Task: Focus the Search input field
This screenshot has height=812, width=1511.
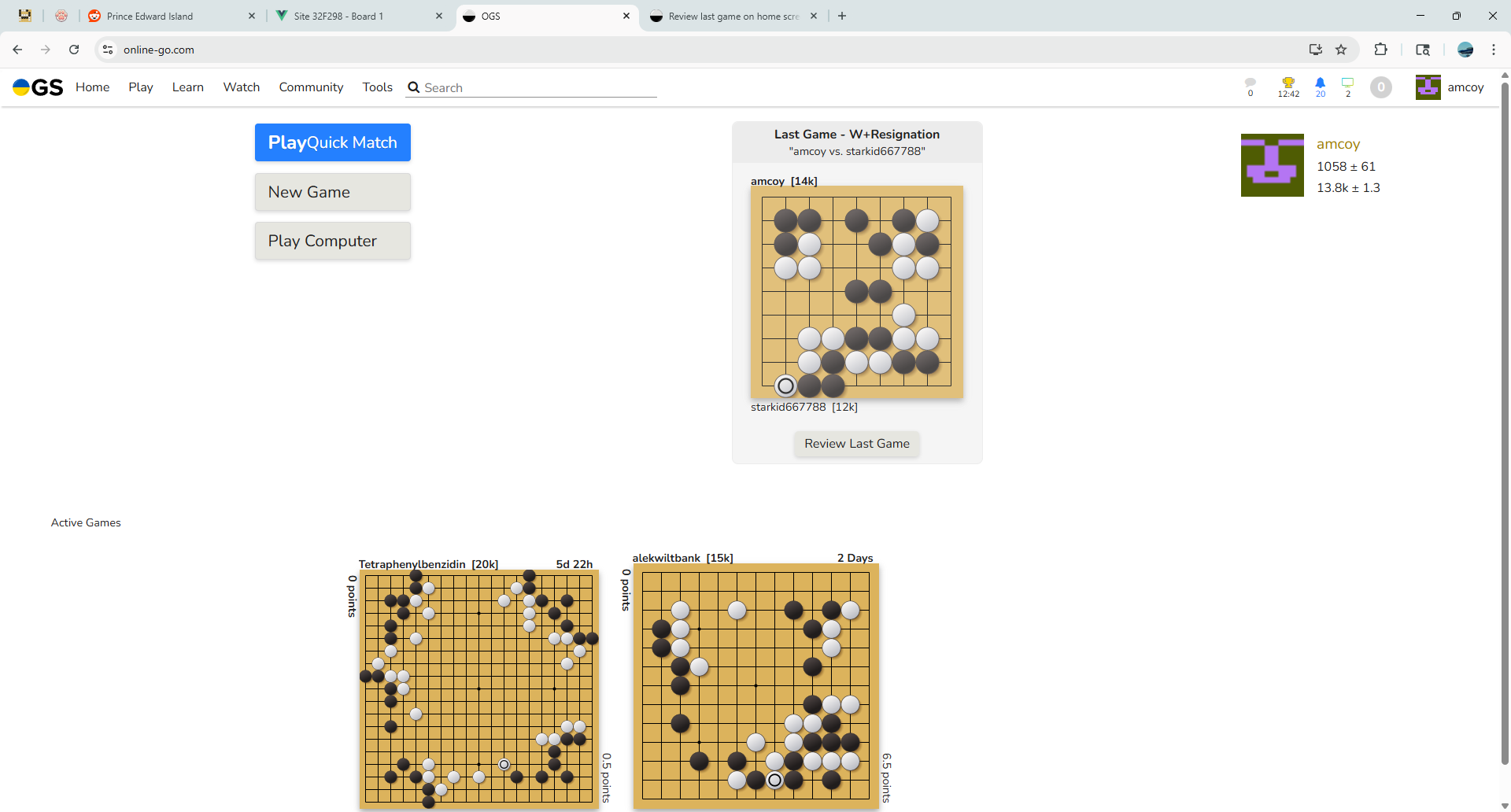Action: tap(539, 88)
